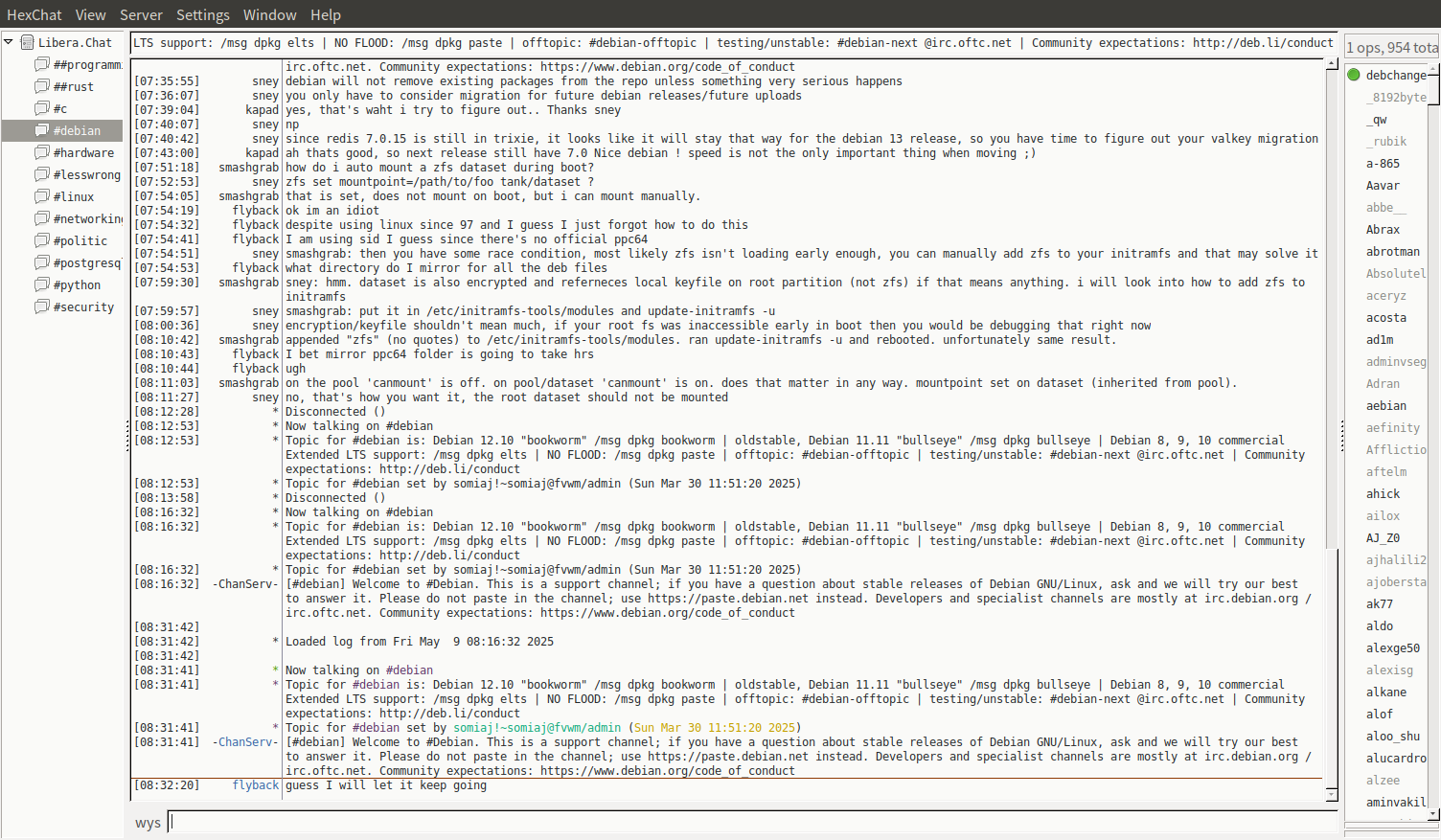The height and width of the screenshot is (840, 1441).
Task: Open the Help menu
Action: [326, 15]
